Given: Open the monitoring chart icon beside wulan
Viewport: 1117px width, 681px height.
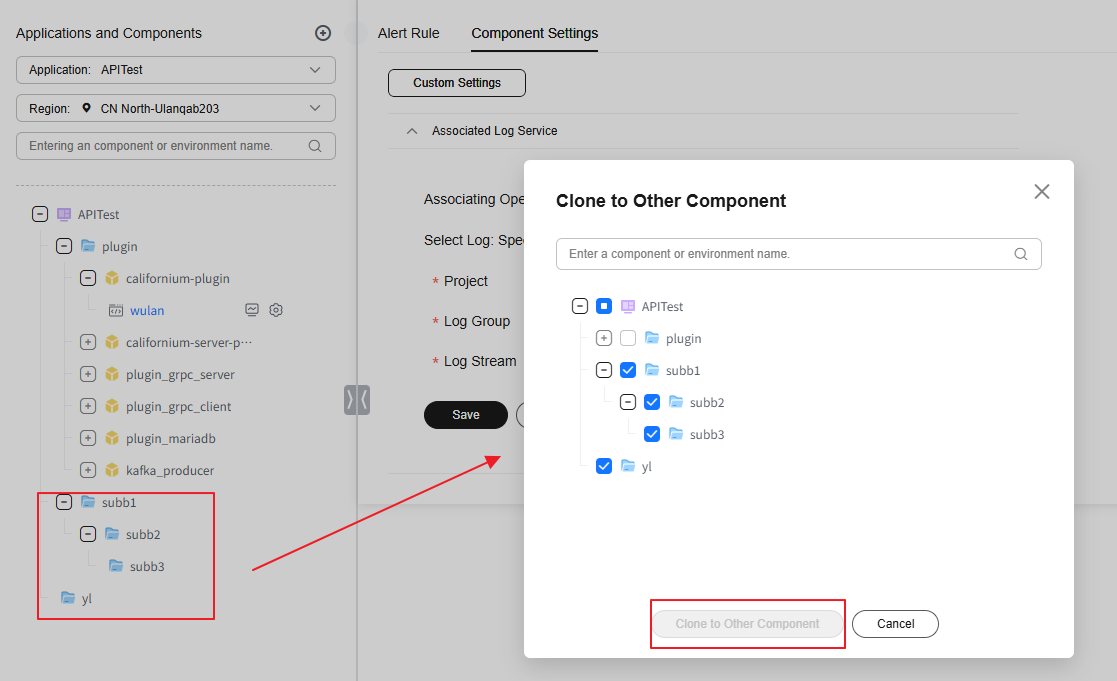Looking at the screenshot, I should 253,310.
